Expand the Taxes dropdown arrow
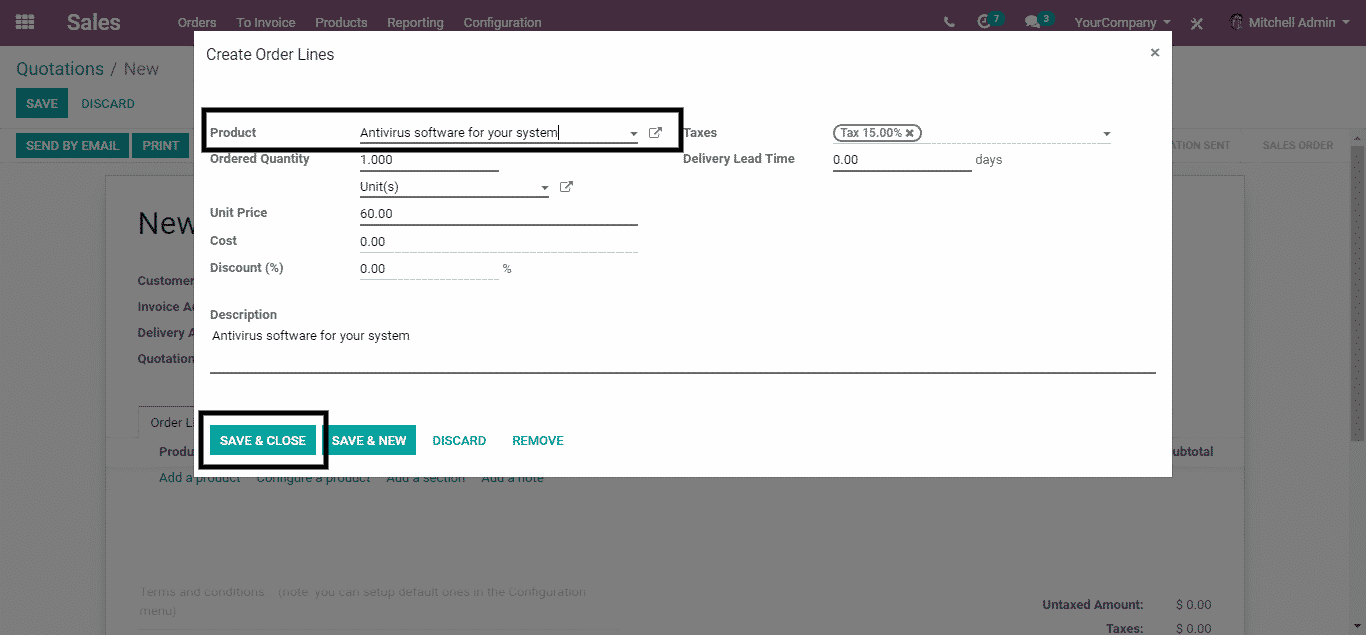Screen dimensions: 1366x635 point(1106,134)
